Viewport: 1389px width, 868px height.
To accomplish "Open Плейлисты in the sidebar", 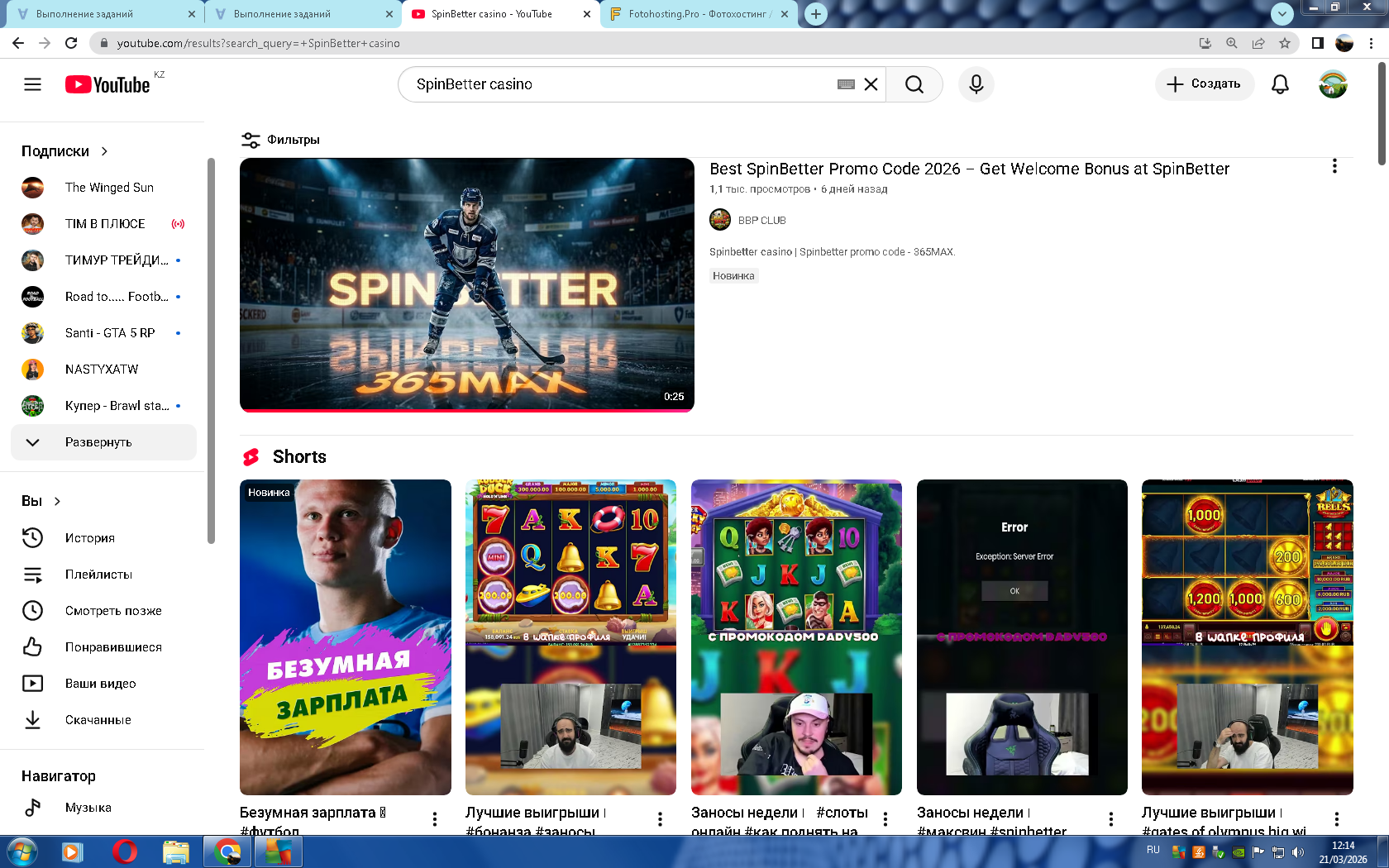I will click(104, 575).
